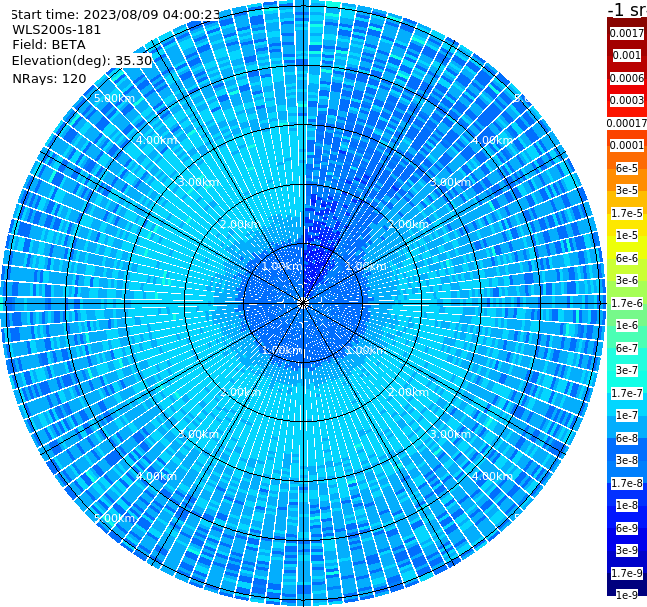Select the Elevation(deg): 35.30 text

tap(82, 61)
